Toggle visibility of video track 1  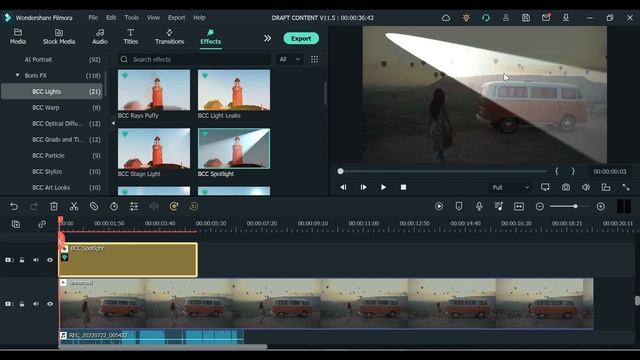click(x=50, y=304)
